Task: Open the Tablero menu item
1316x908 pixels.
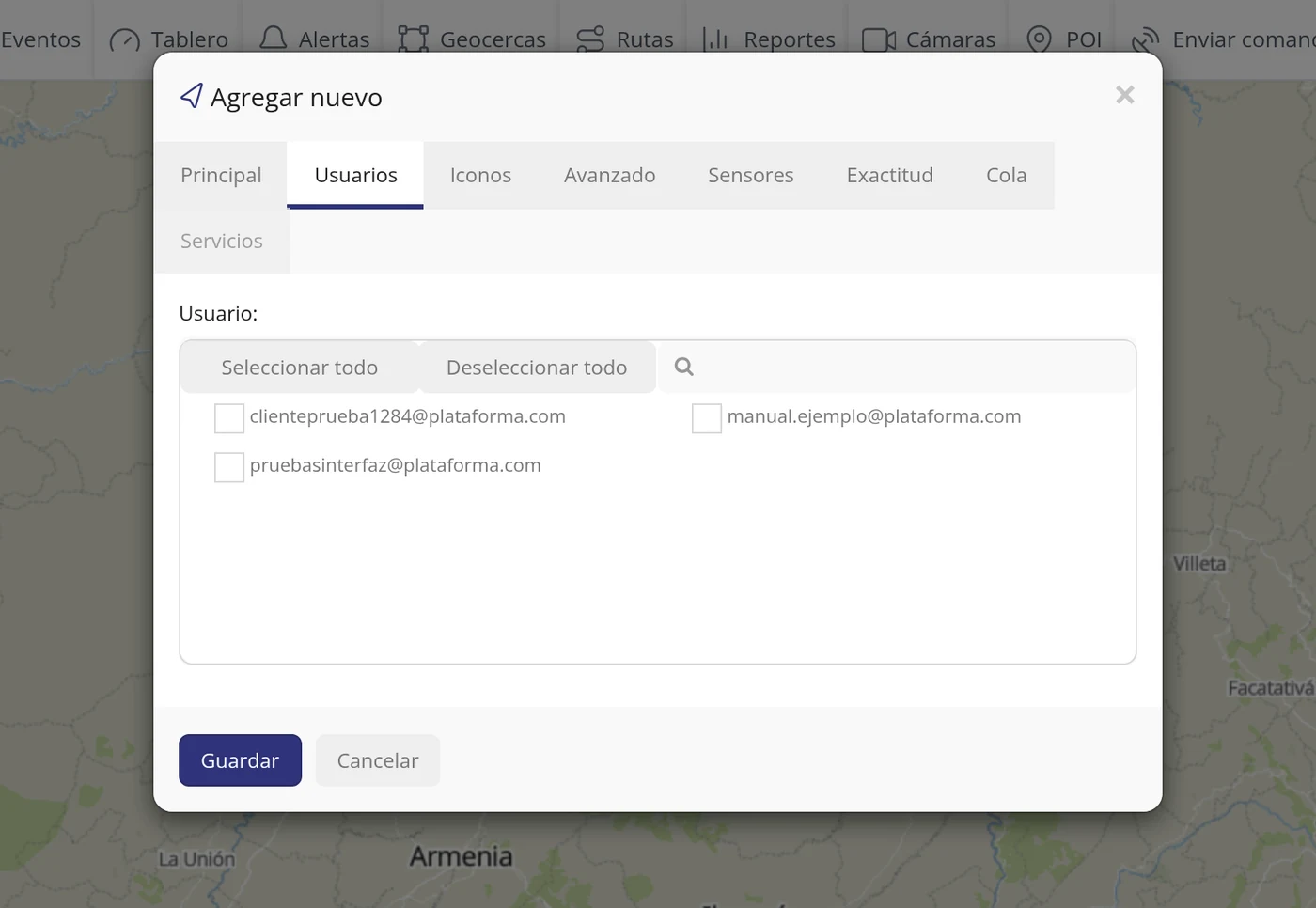Action: tap(169, 39)
